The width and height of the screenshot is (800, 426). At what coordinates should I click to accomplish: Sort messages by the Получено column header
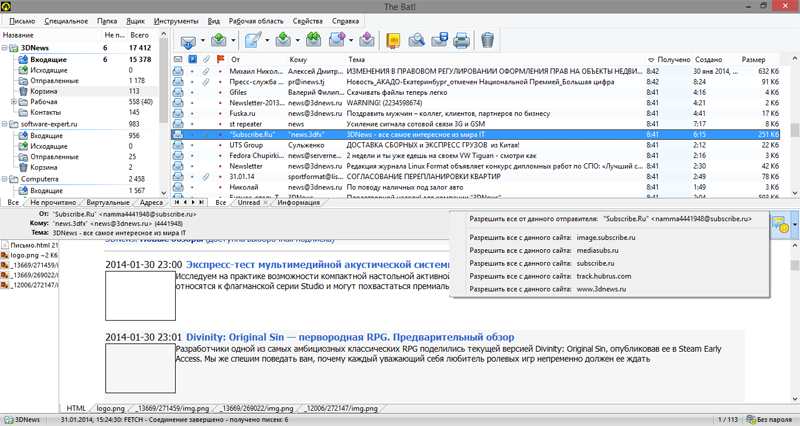coord(668,59)
